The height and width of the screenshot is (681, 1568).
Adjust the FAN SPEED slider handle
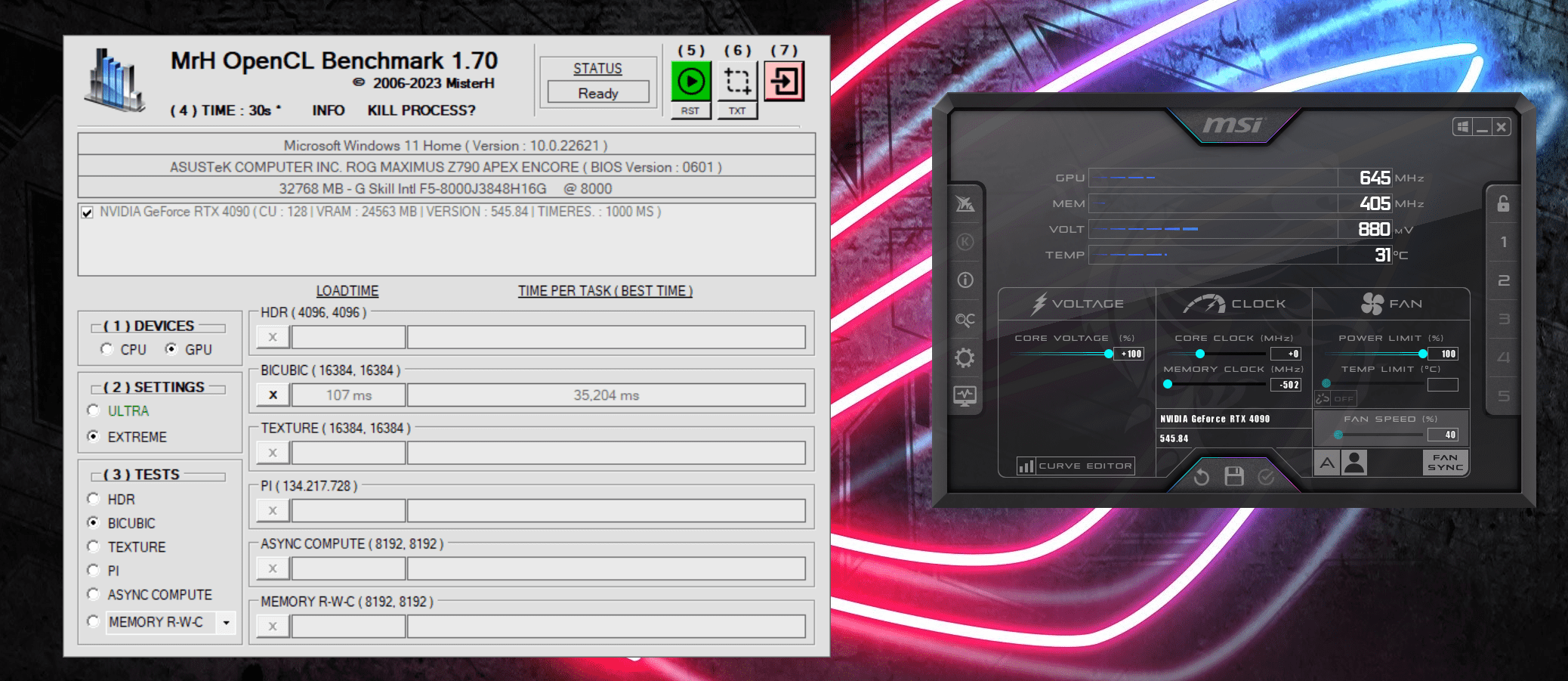(x=1338, y=435)
